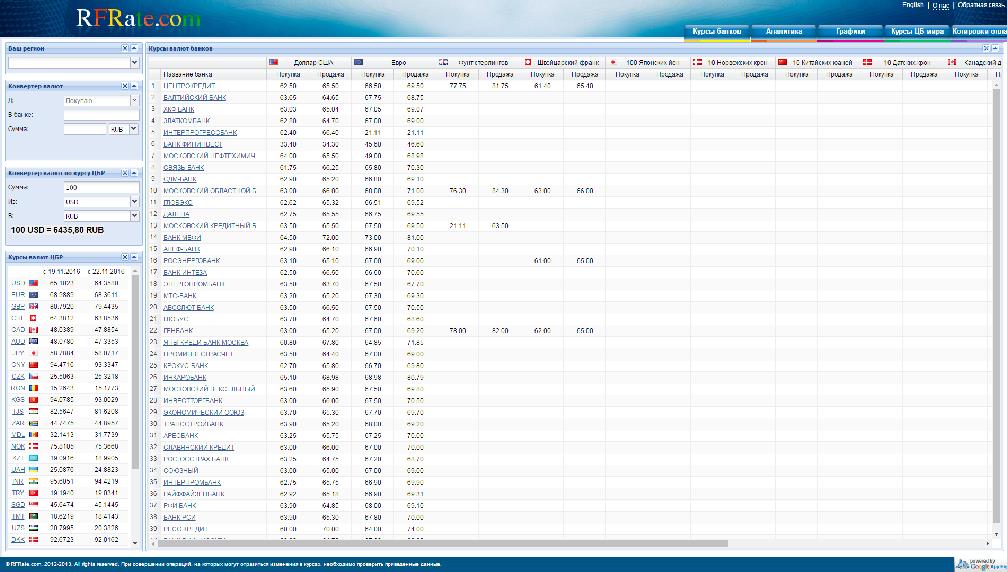Collapse the Конвертер валют panel
This screenshot has height=572, width=1007.
(134, 86)
